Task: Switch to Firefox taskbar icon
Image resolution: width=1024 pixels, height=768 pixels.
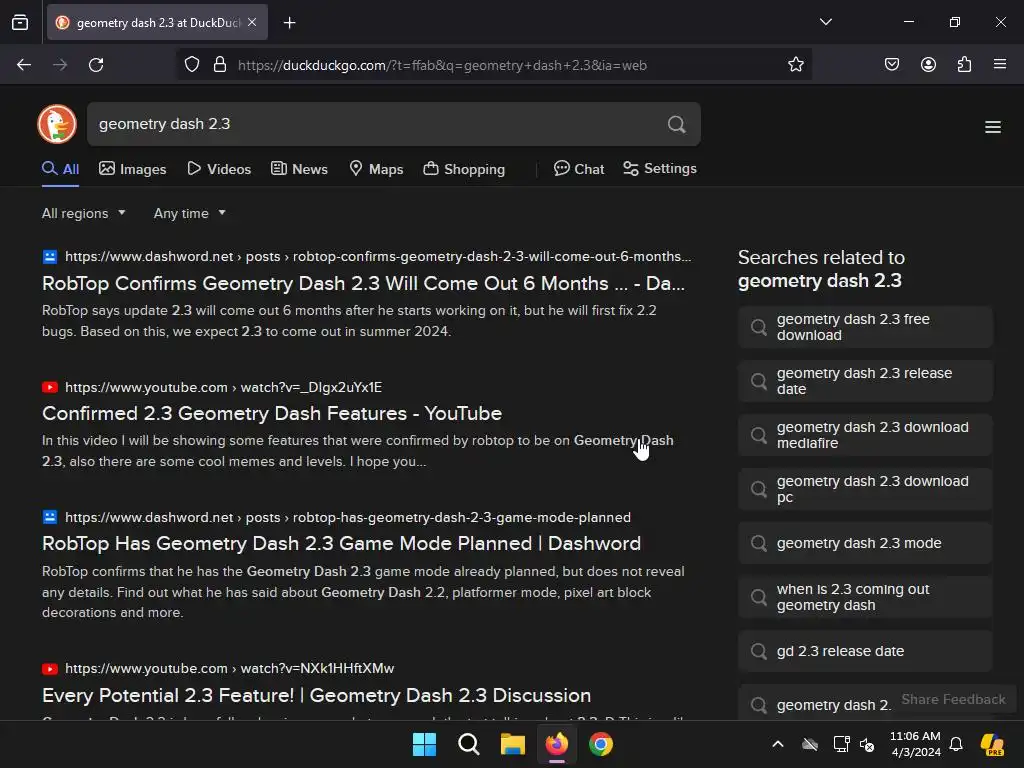Action: point(556,744)
